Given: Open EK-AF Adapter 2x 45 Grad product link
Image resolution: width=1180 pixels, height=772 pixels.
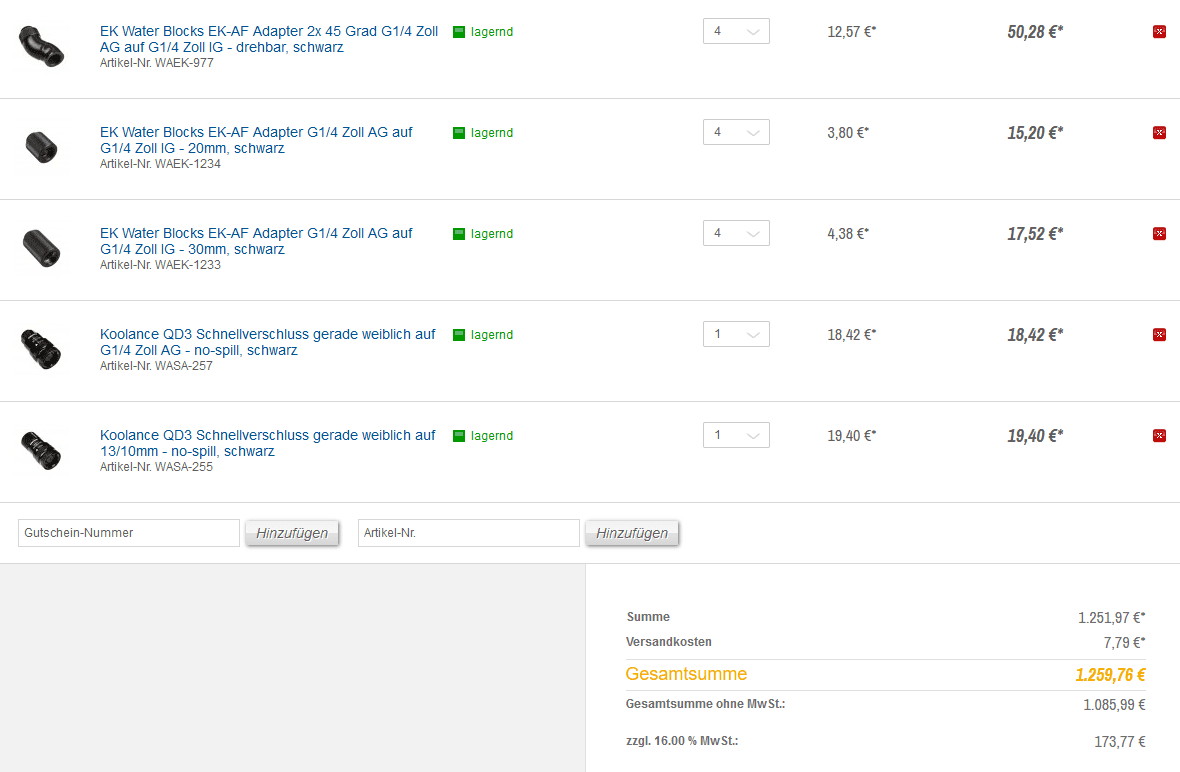Looking at the screenshot, I should (269, 39).
